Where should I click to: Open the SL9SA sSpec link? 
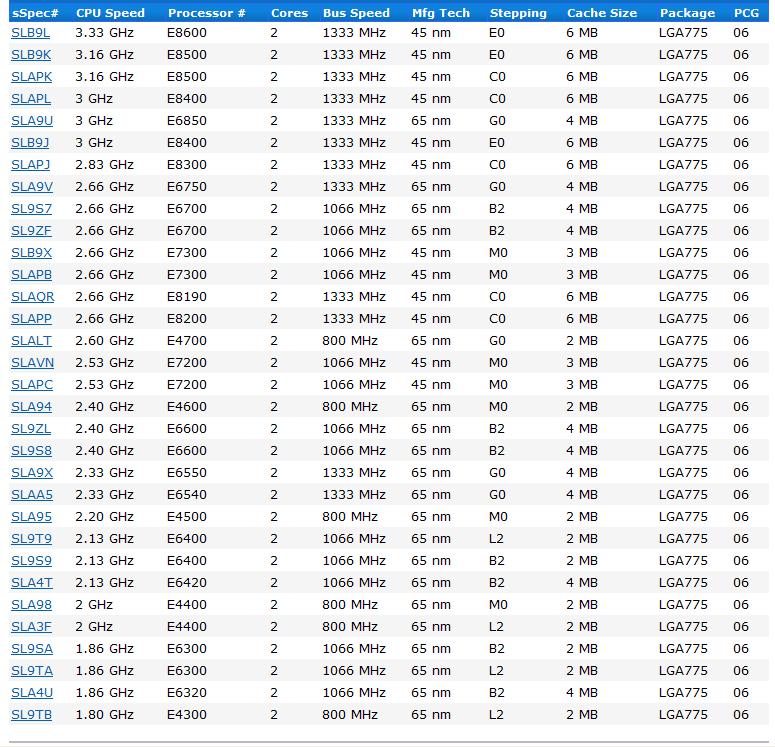[32, 649]
